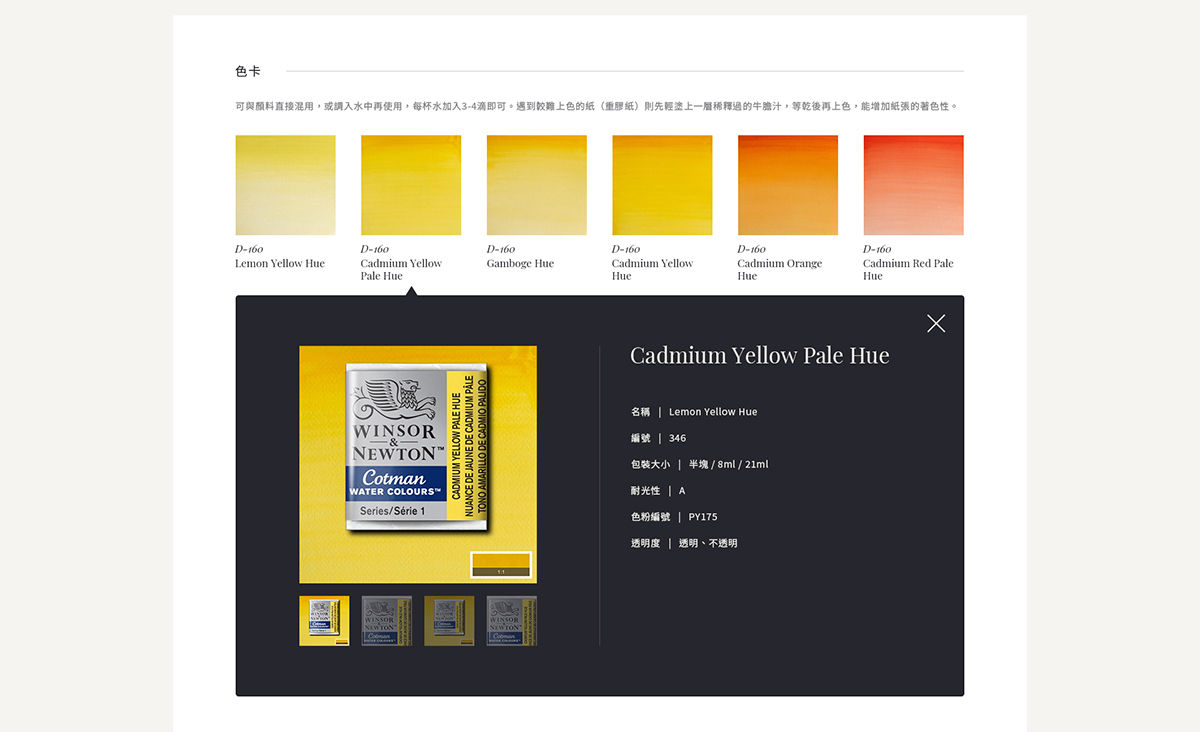Switch to the fourth product thumbnail
The width and height of the screenshot is (1200, 732).
tap(511, 621)
